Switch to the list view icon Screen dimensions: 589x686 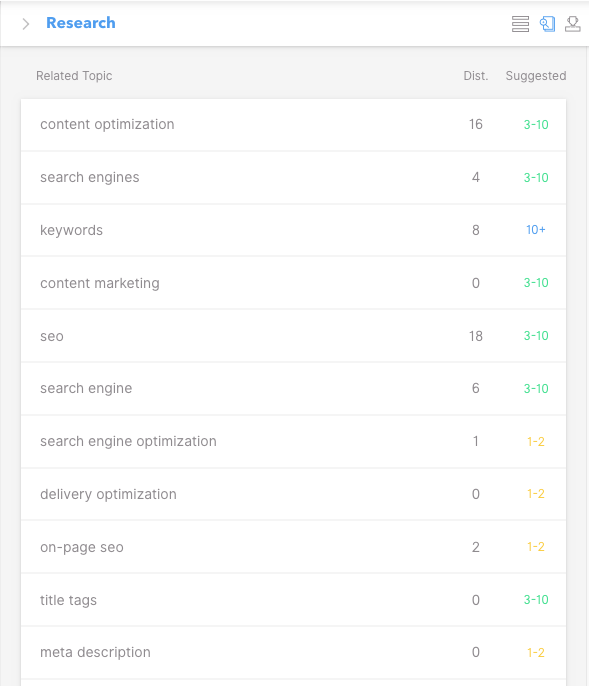tap(520, 24)
